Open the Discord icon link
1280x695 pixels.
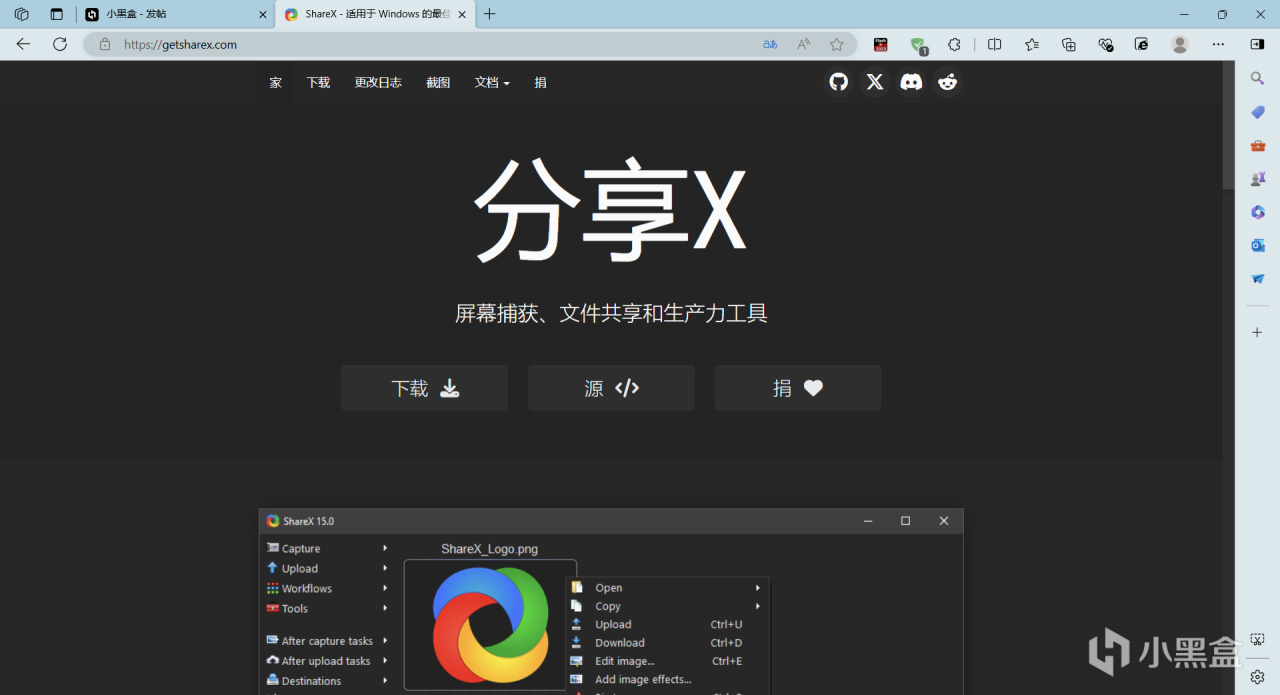(x=911, y=82)
